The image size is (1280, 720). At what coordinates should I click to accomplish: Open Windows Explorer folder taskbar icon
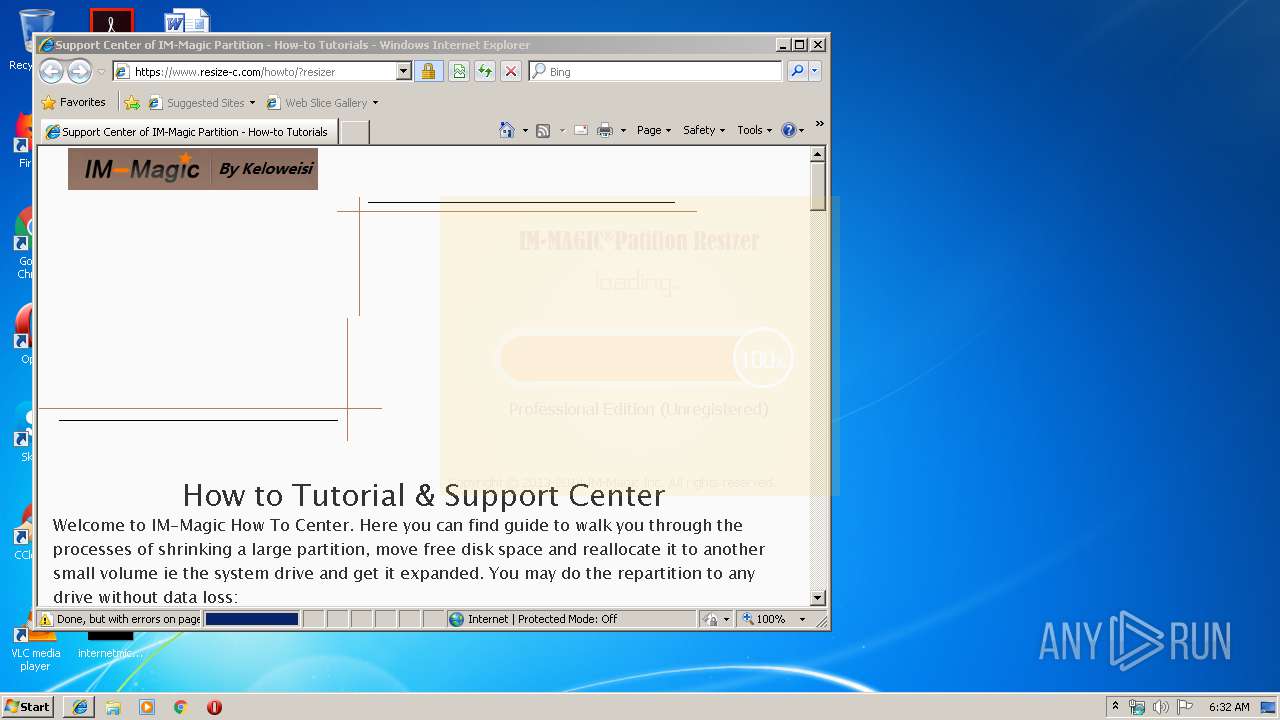[113, 707]
